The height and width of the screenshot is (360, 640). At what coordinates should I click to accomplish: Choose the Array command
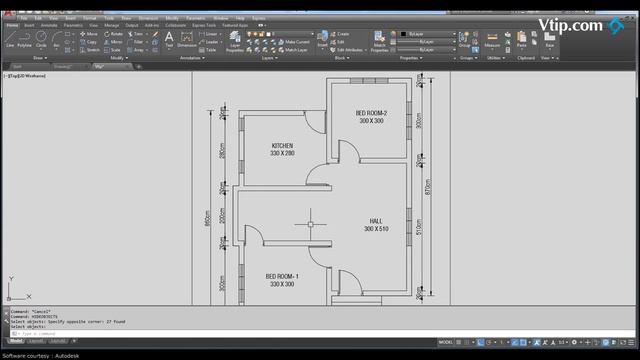pyautogui.click(x=136, y=50)
